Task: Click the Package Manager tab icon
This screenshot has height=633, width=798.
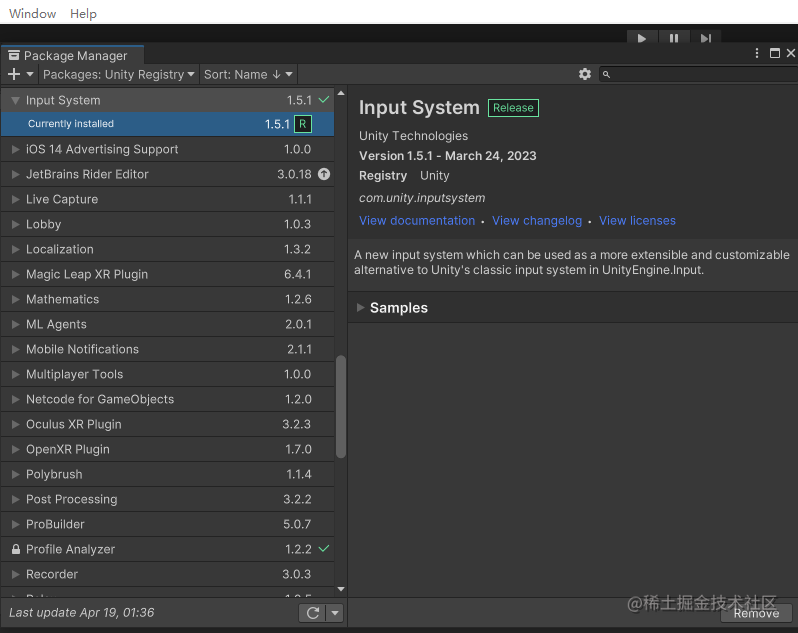Action: [14, 55]
